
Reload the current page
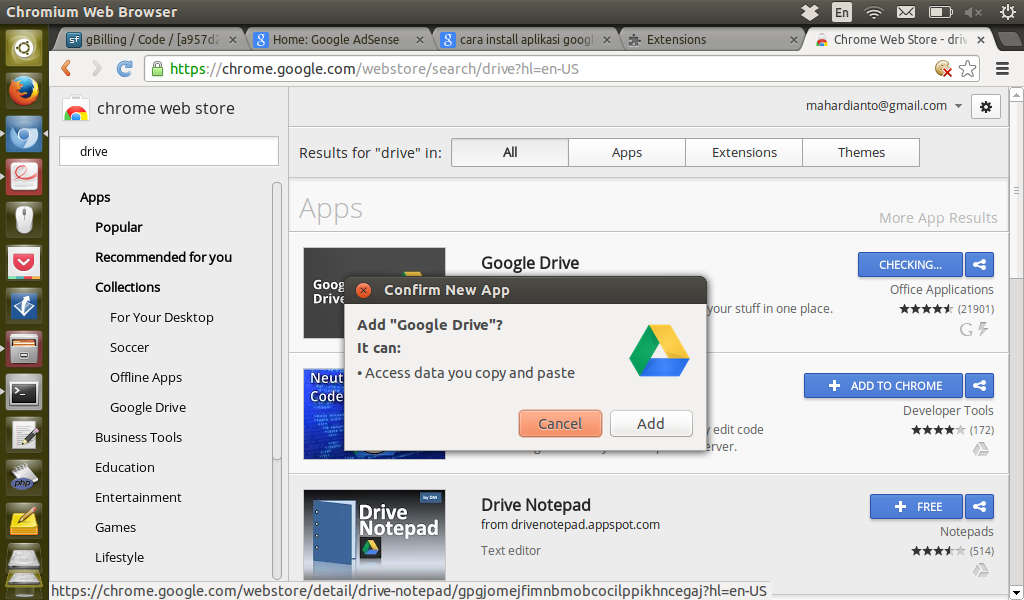pyautogui.click(x=125, y=69)
